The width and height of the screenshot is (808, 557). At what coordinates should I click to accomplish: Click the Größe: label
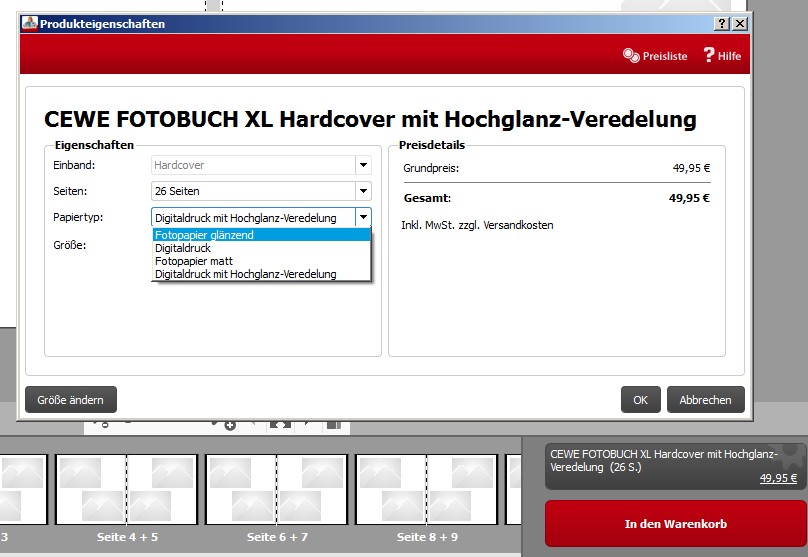(70, 245)
